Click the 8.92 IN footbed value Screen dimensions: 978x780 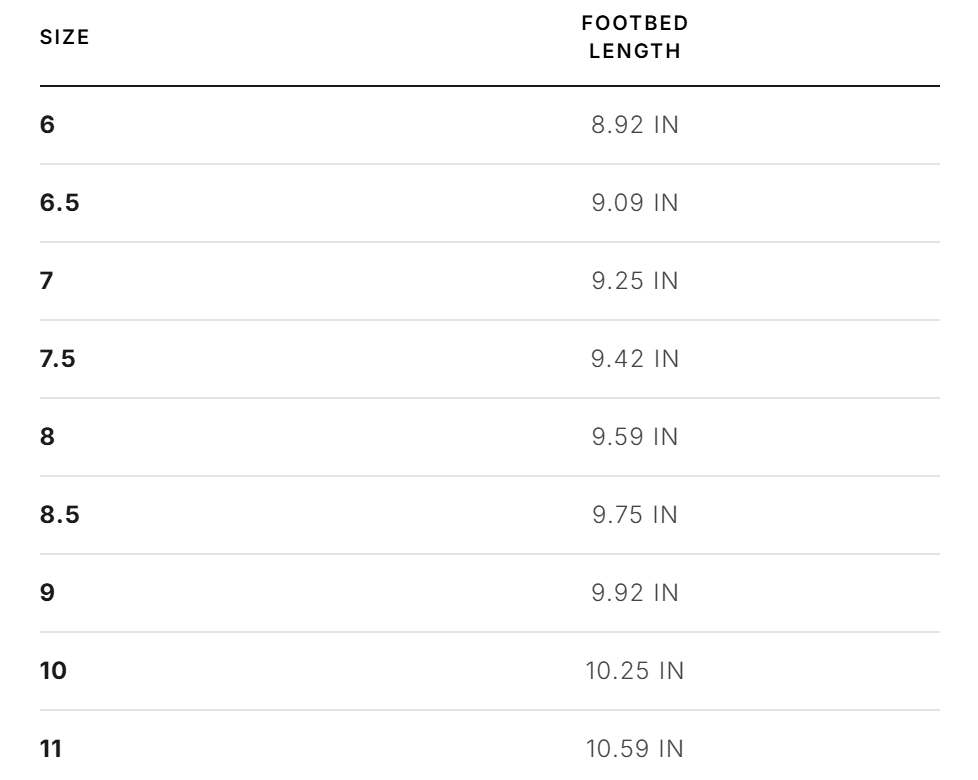[x=635, y=125]
